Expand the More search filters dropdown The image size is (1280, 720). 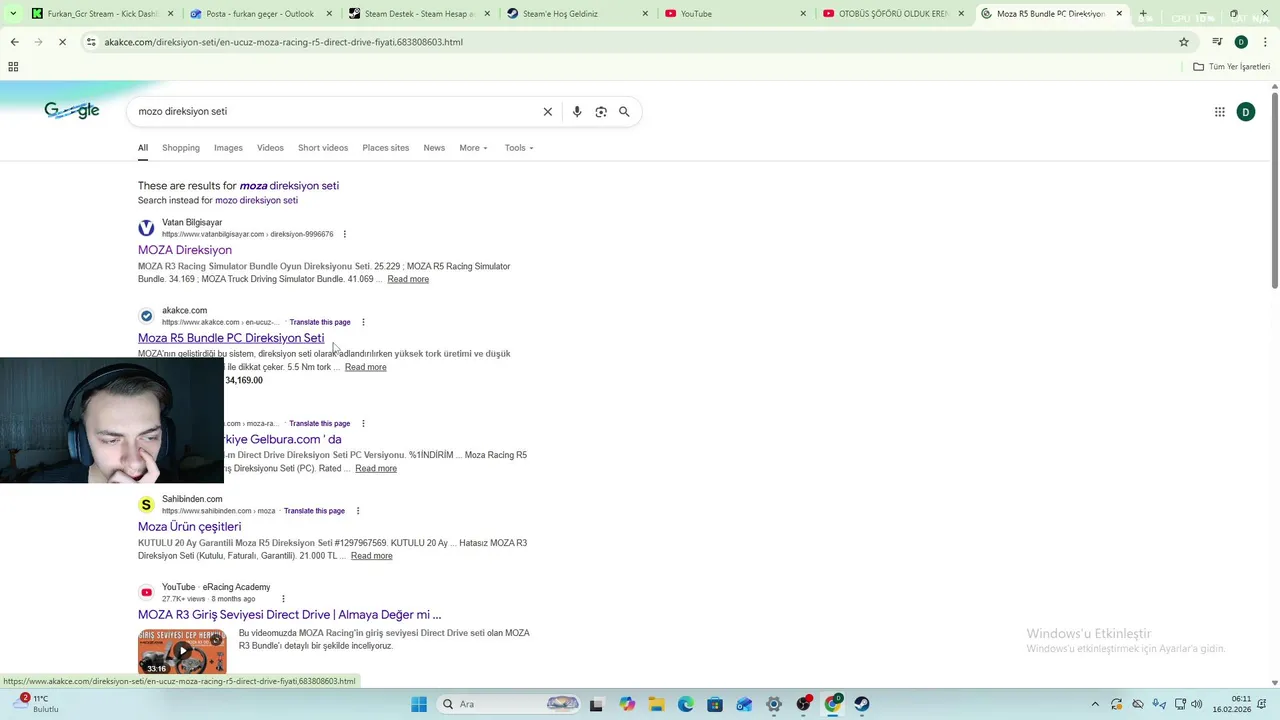tap(473, 148)
